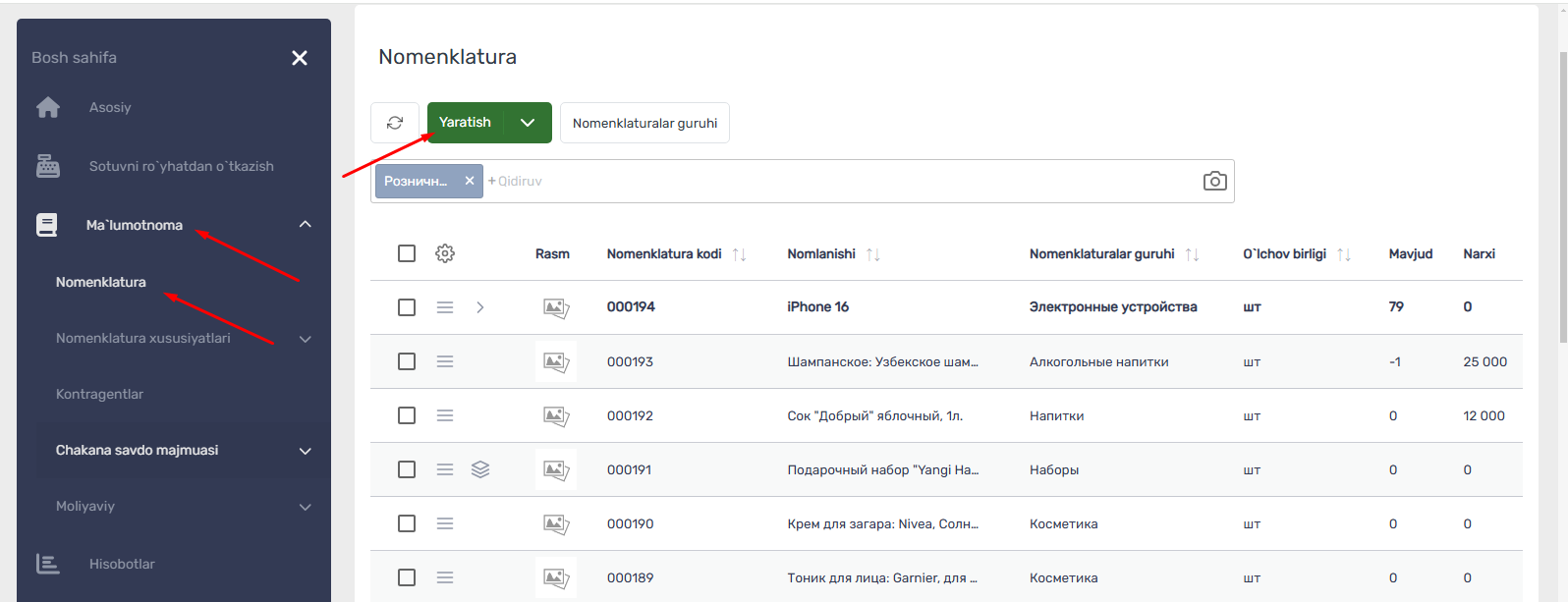The height and width of the screenshot is (602, 1568).
Task: Open row menu for item 000190
Action: point(445,523)
